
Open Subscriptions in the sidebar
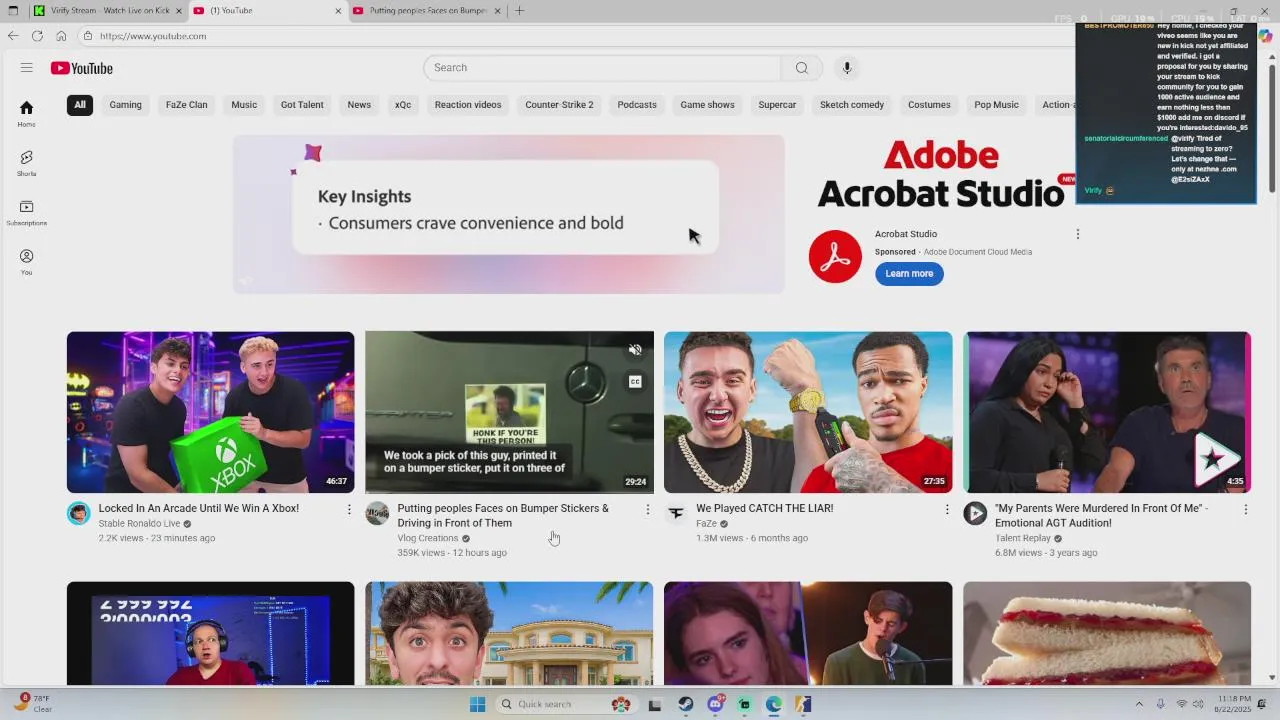[26, 212]
